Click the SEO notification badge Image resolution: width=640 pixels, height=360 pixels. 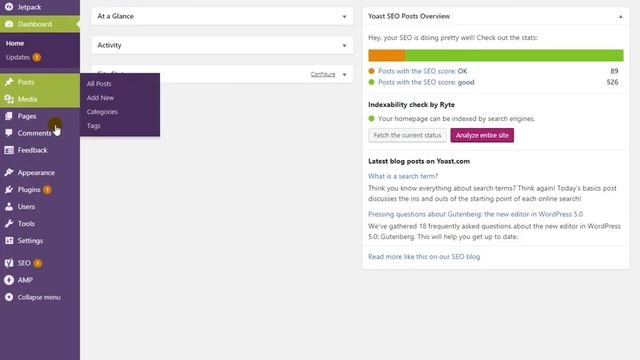point(38,263)
